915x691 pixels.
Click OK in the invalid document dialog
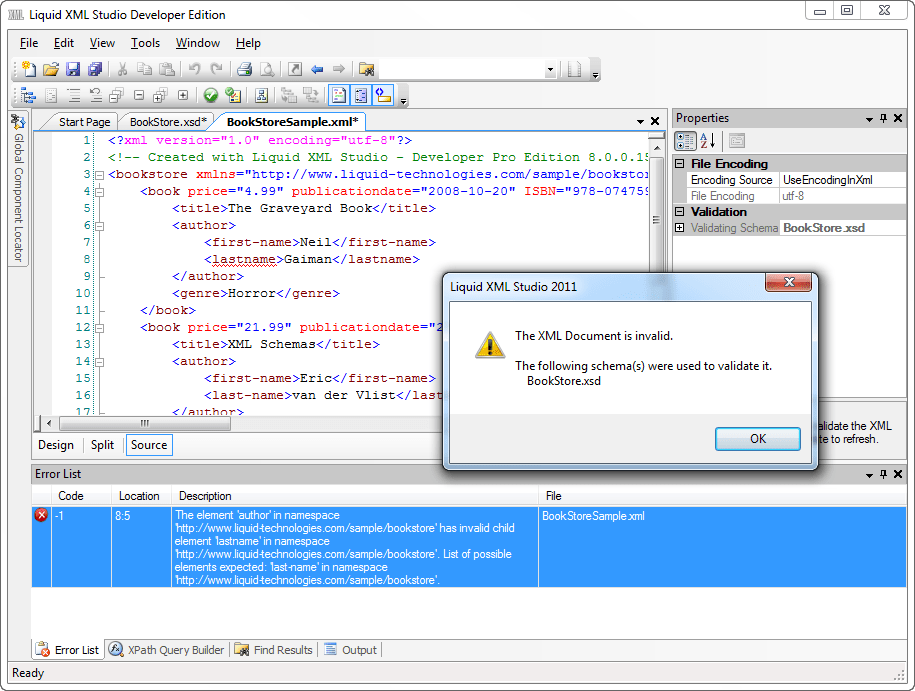click(758, 439)
